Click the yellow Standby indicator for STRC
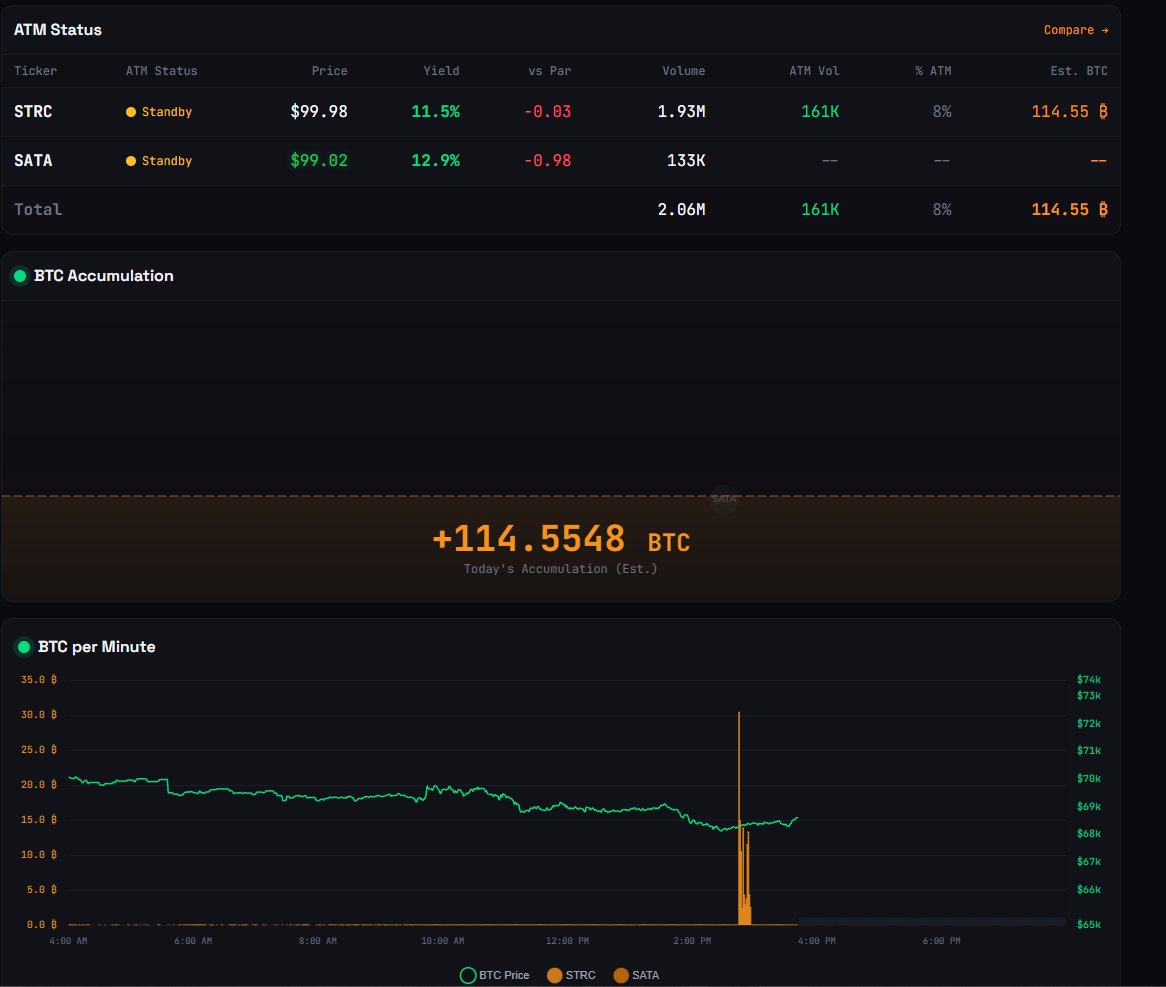Image resolution: width=1166 pixels, height=987 pixels. coord(132,112)
